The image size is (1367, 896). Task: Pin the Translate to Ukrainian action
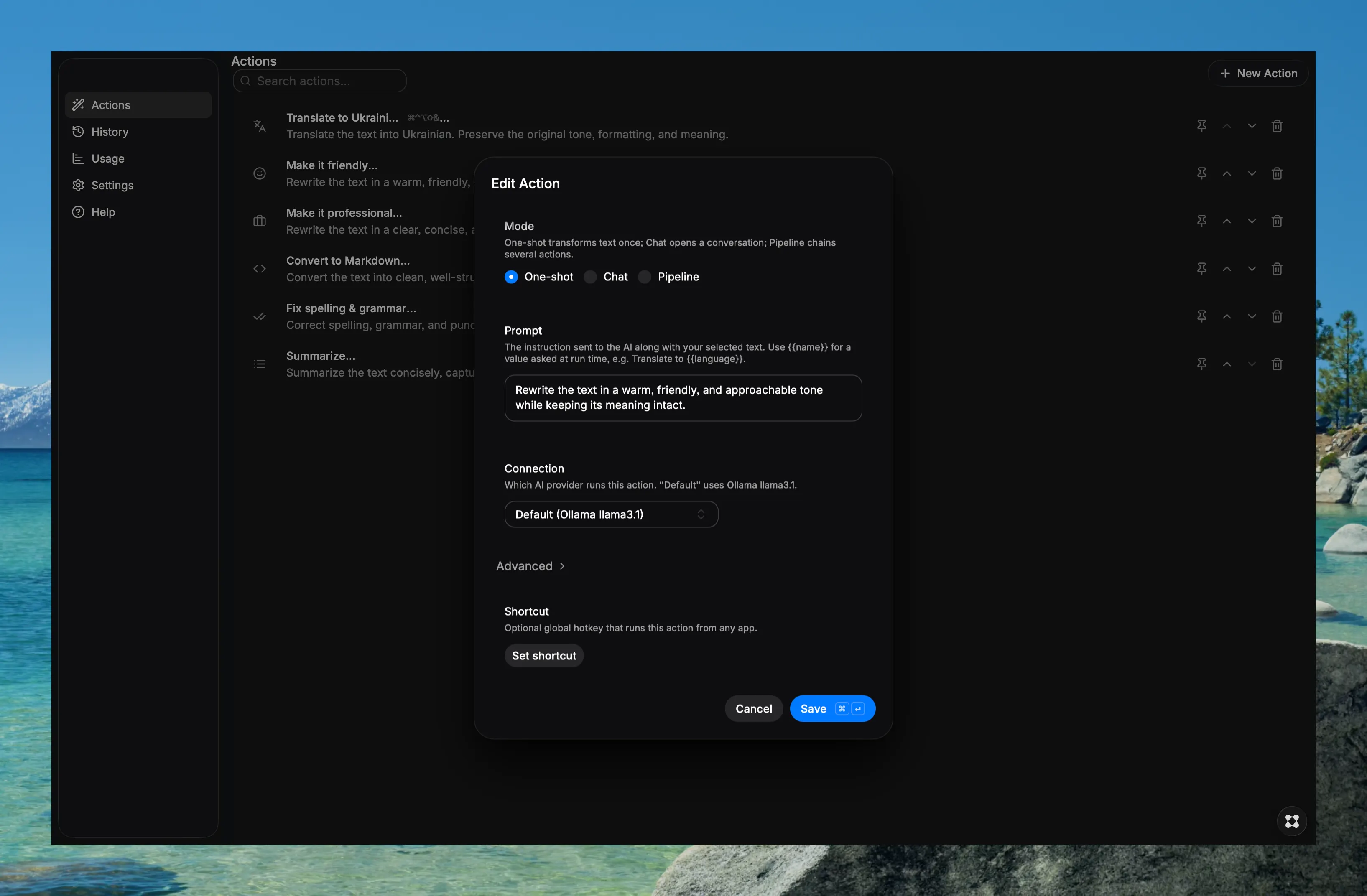1201,126
